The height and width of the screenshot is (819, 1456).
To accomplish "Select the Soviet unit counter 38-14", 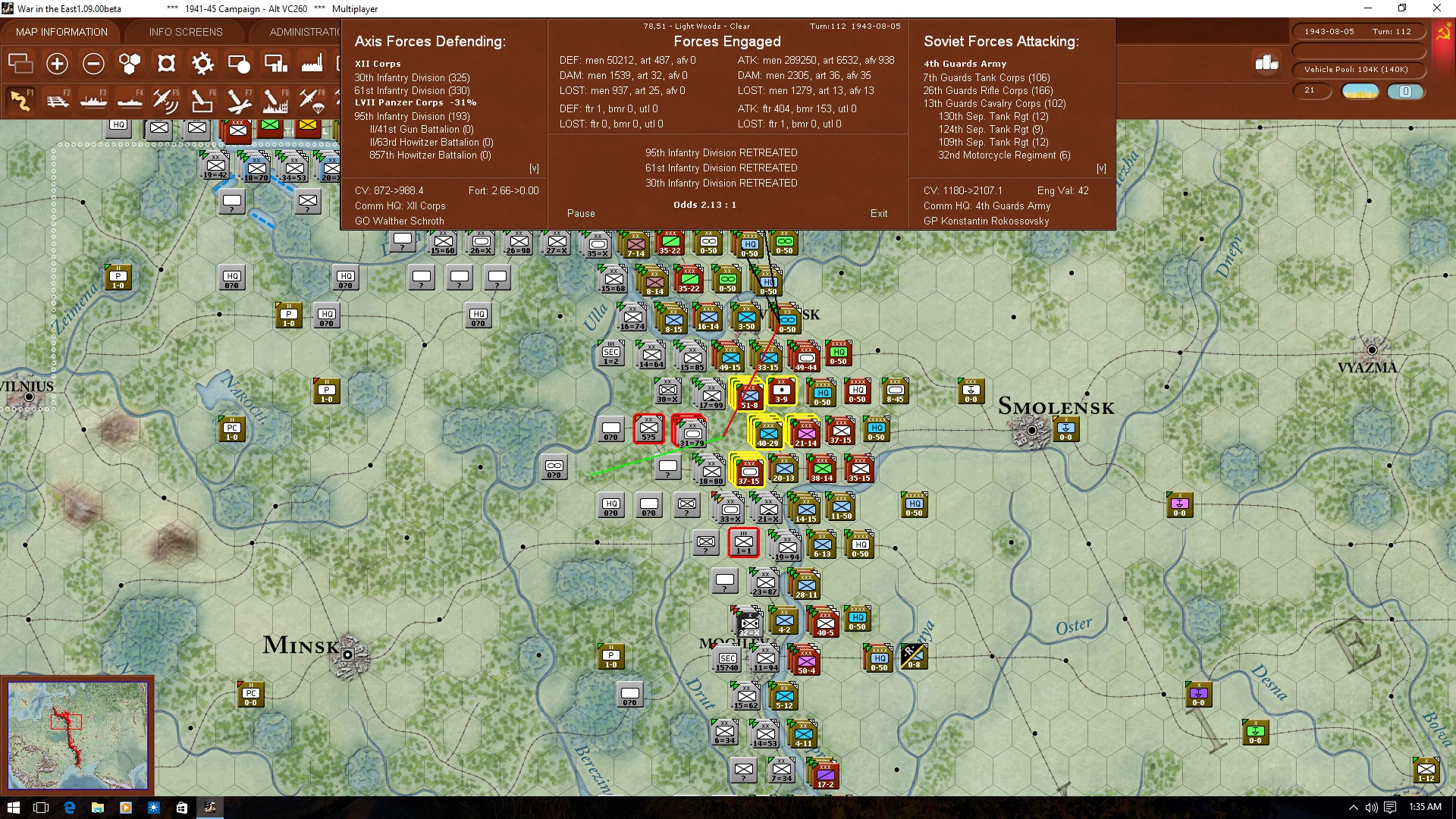I will [821, 469].
